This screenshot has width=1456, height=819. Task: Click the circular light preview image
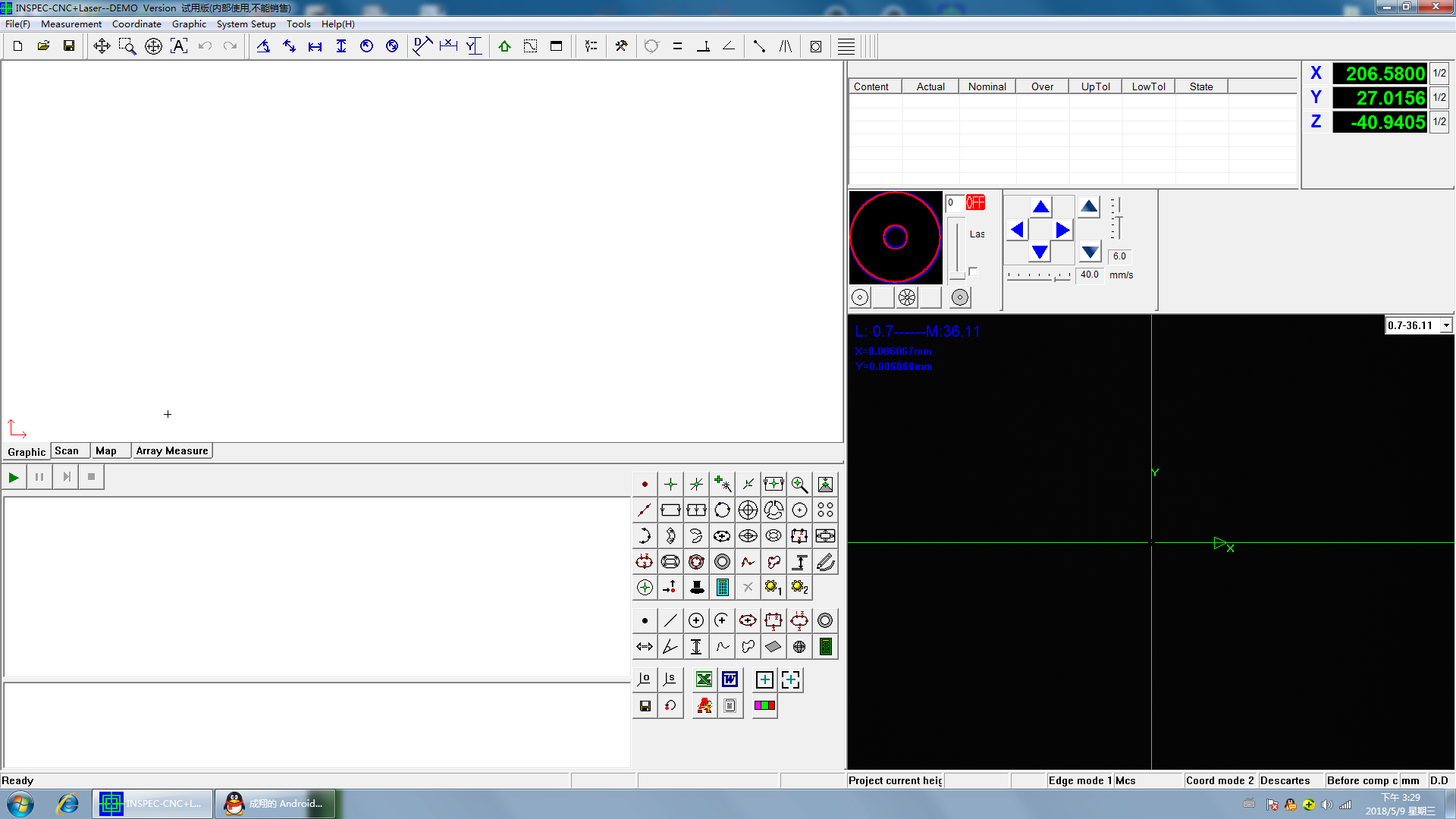896,237
